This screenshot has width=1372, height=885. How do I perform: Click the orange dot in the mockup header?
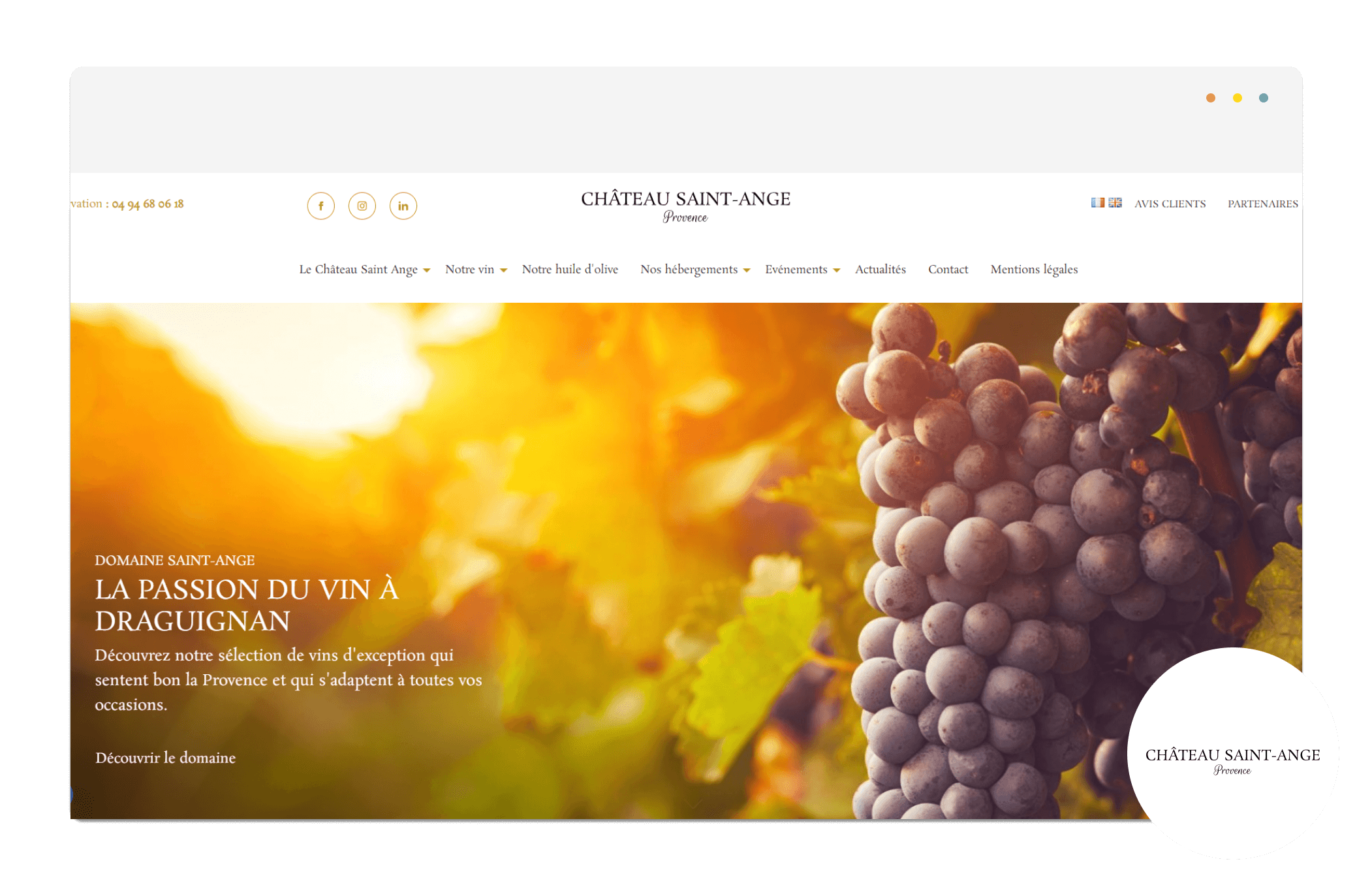[x=1210, y=98]
